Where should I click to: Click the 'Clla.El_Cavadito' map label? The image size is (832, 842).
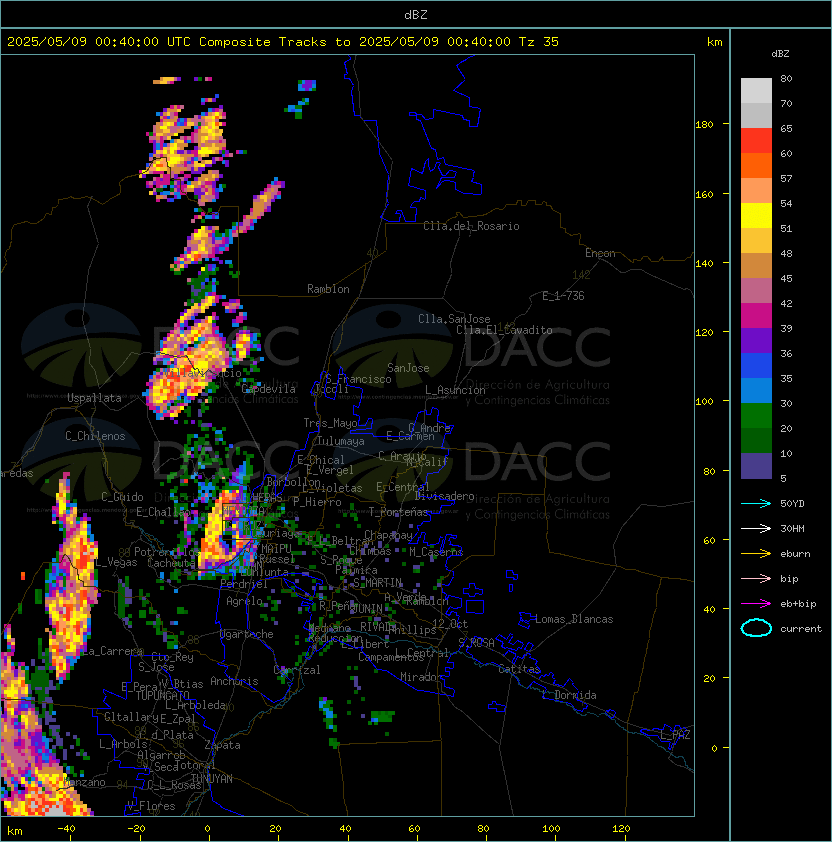[504, 330]
